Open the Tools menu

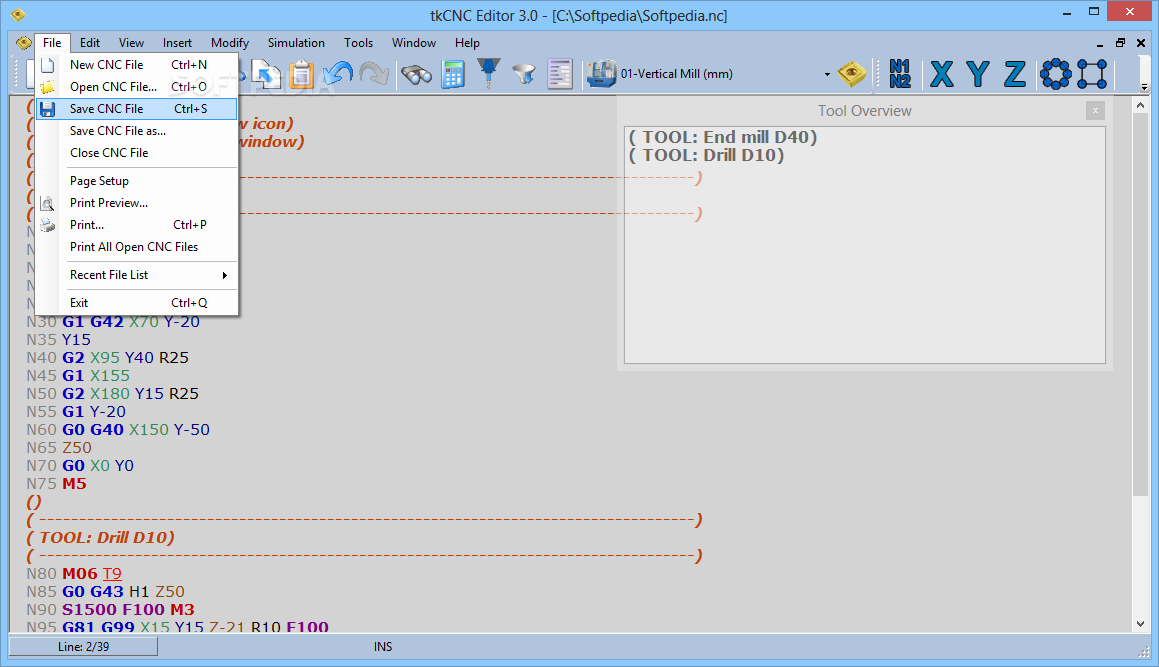[358, 43]
